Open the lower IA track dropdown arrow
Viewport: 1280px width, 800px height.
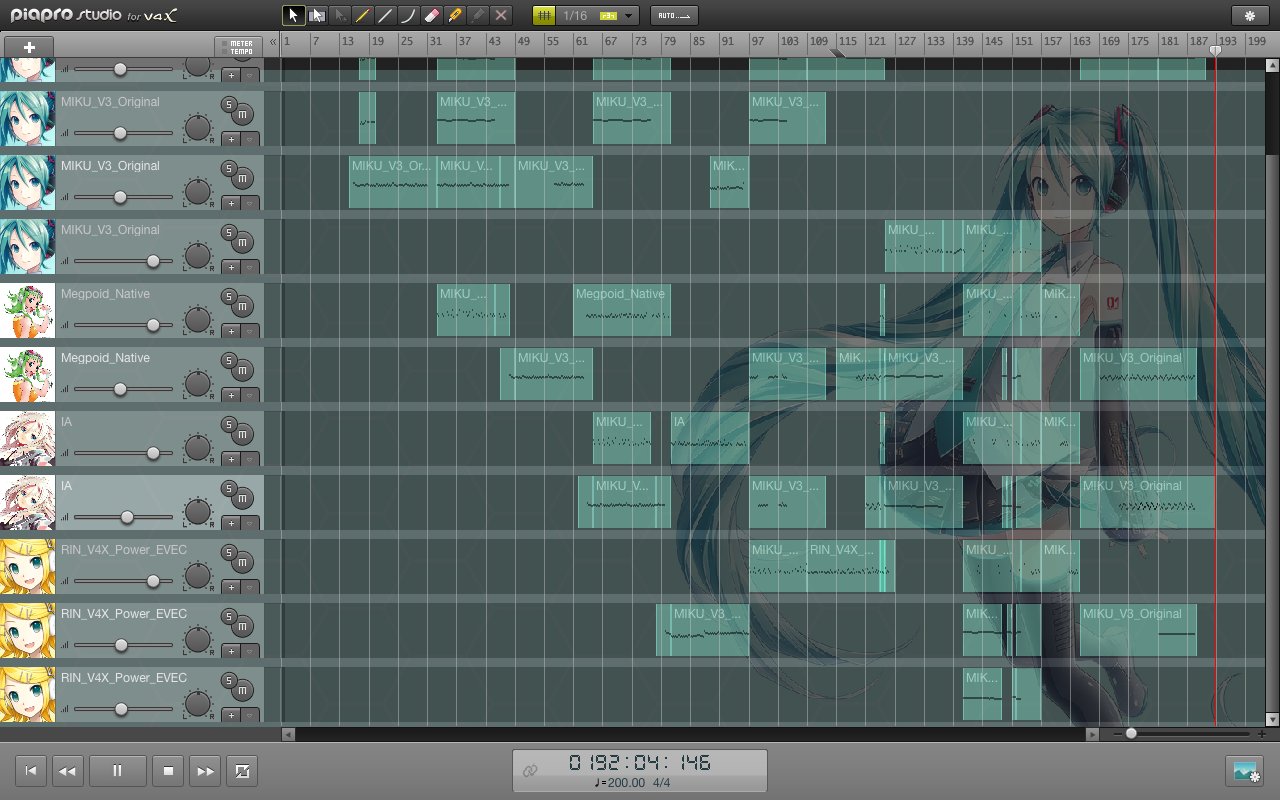click(x=250, y=523)
